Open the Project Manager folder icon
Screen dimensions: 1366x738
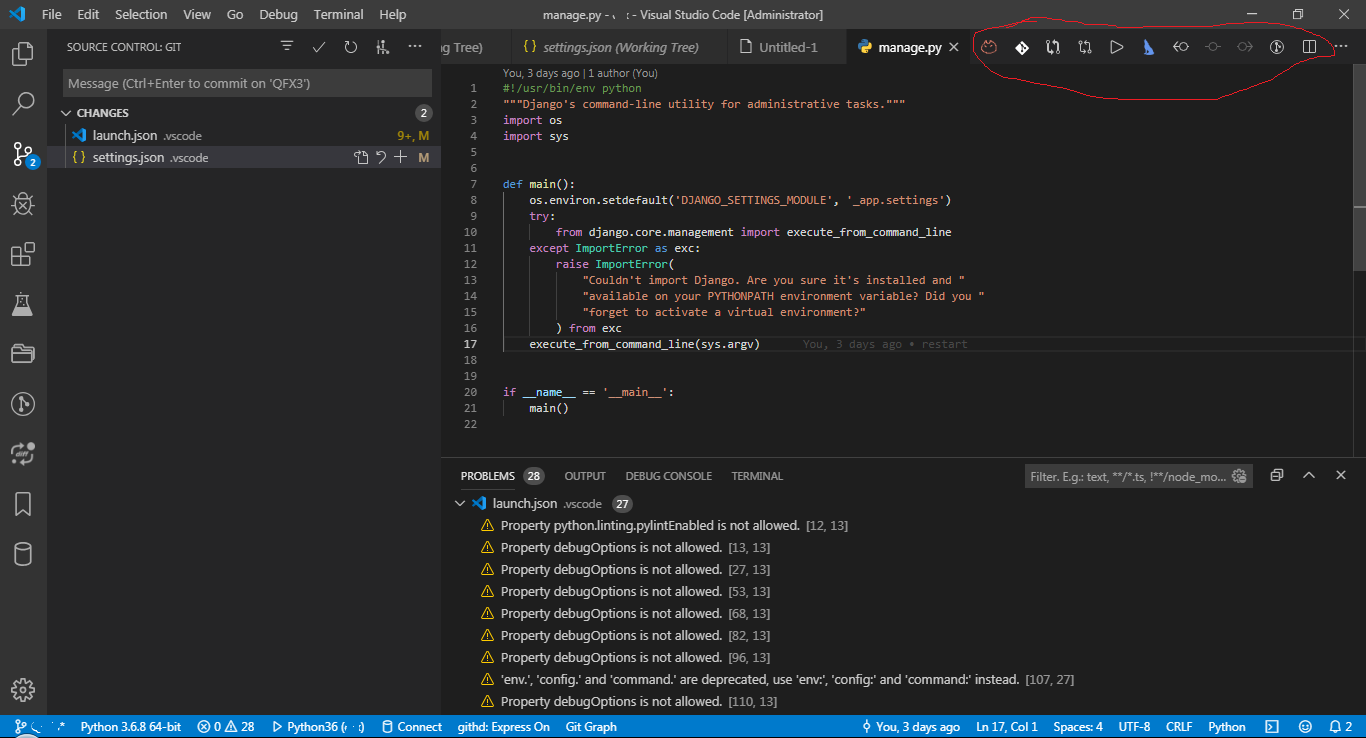[x=23, y=353]
